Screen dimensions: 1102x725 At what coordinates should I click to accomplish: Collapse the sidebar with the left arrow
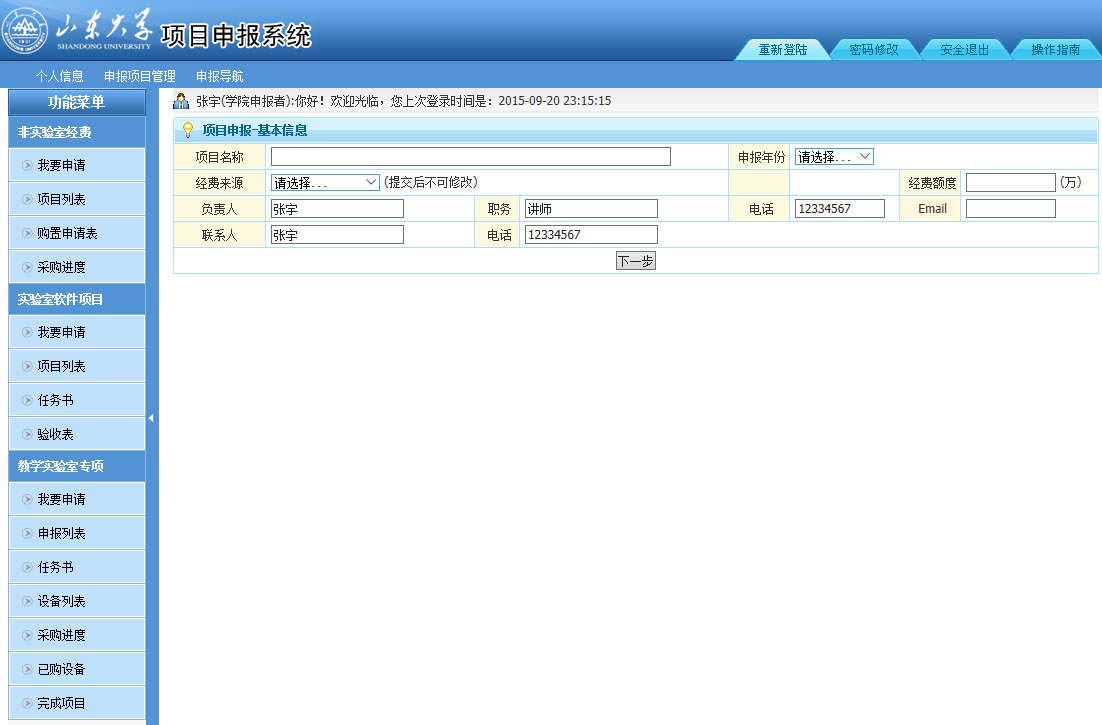coord(152,420)
